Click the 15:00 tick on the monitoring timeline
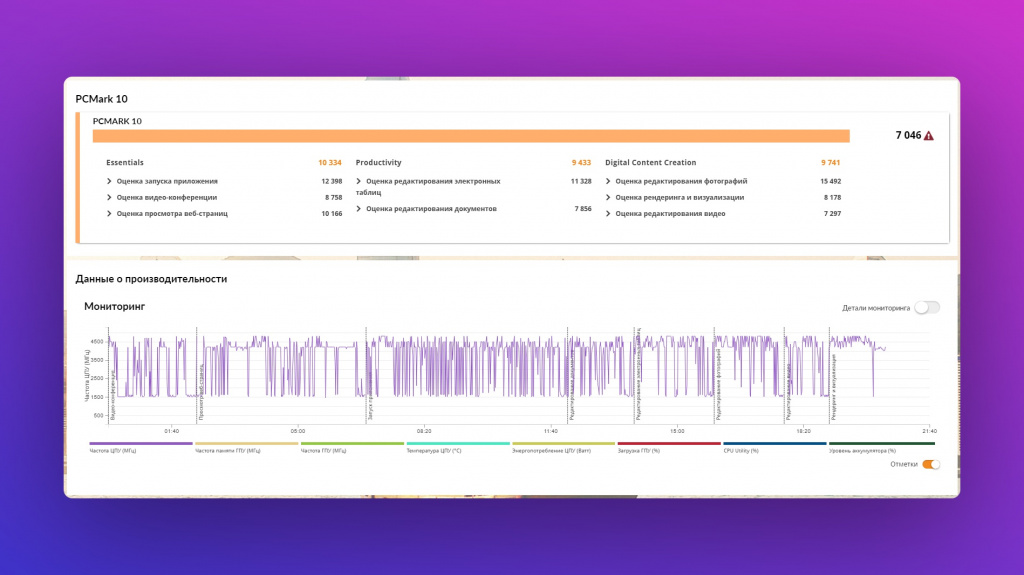This screenshot has width=1024, height=575. tap(677, 431)
